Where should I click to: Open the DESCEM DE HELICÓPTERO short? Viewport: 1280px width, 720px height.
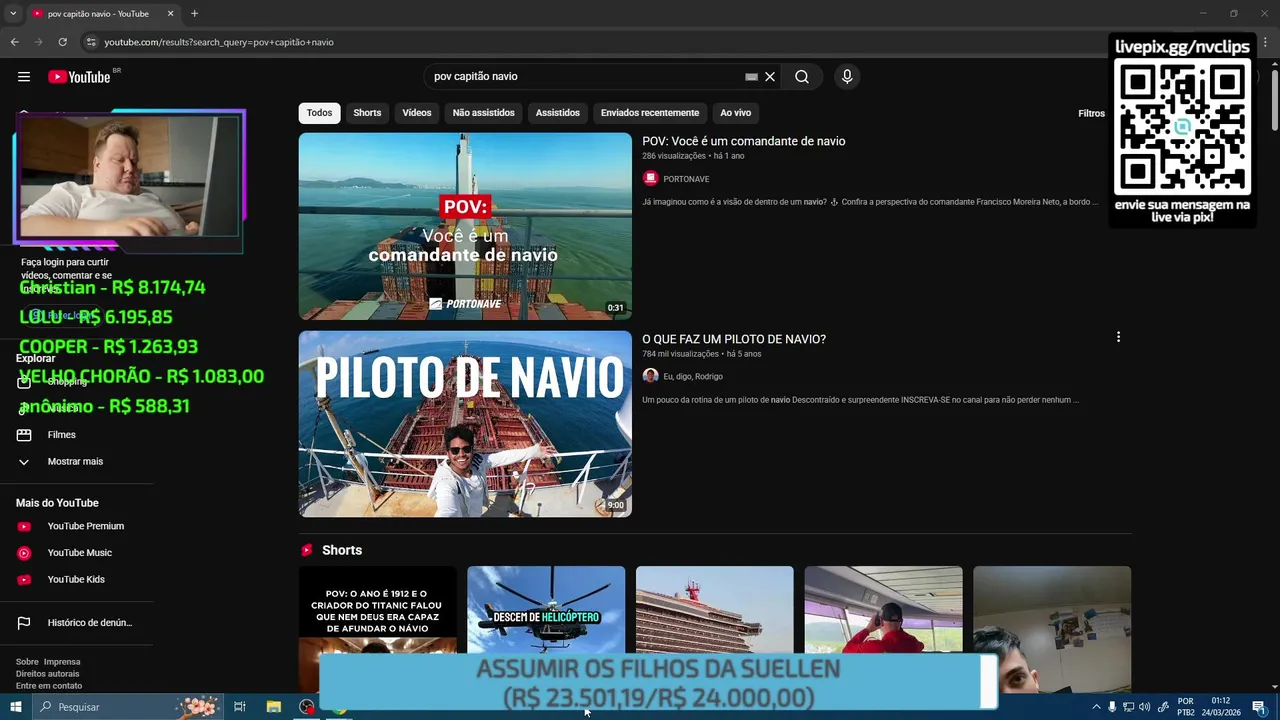546,610
